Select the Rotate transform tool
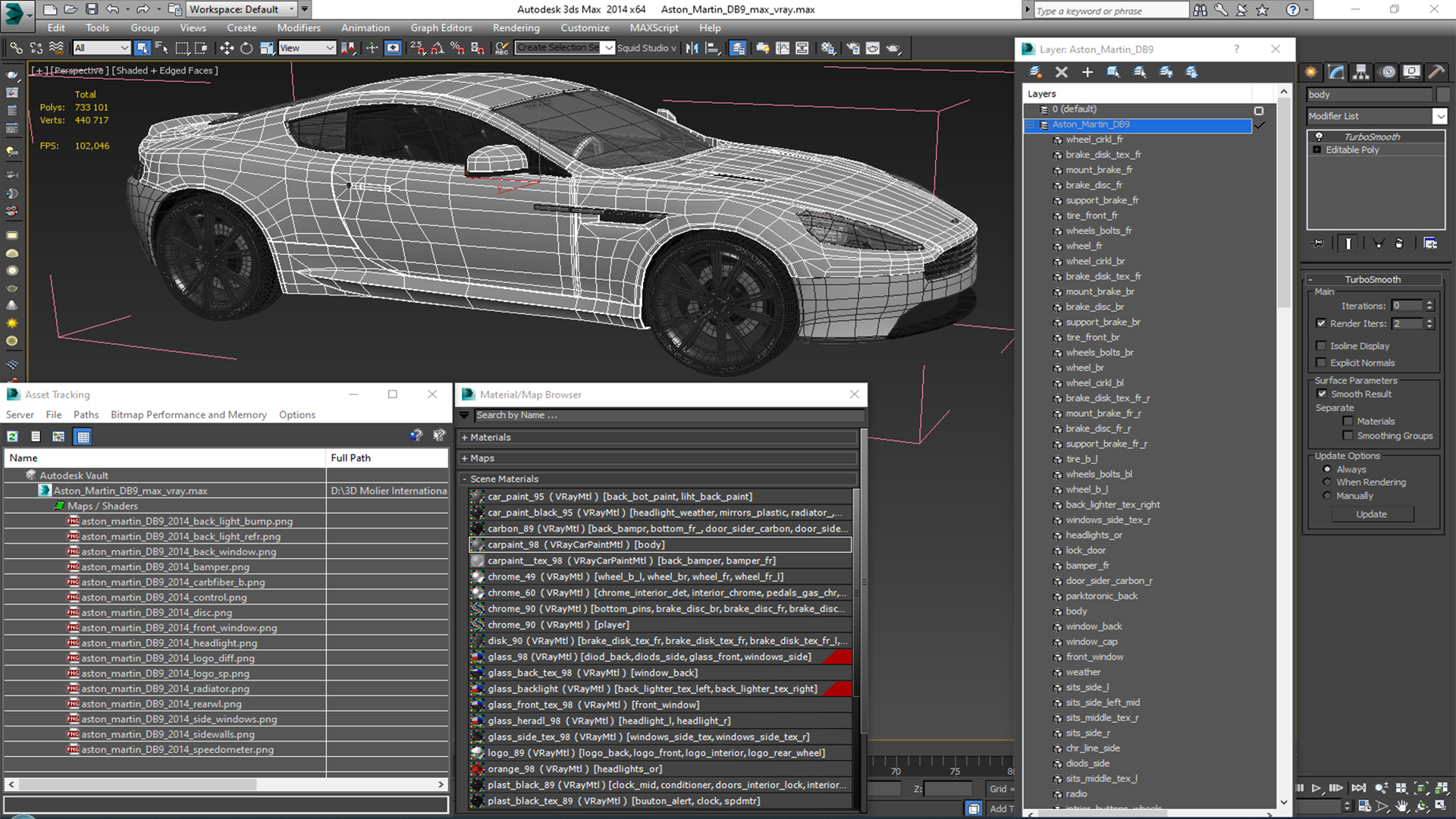 (x=246, y=48)
